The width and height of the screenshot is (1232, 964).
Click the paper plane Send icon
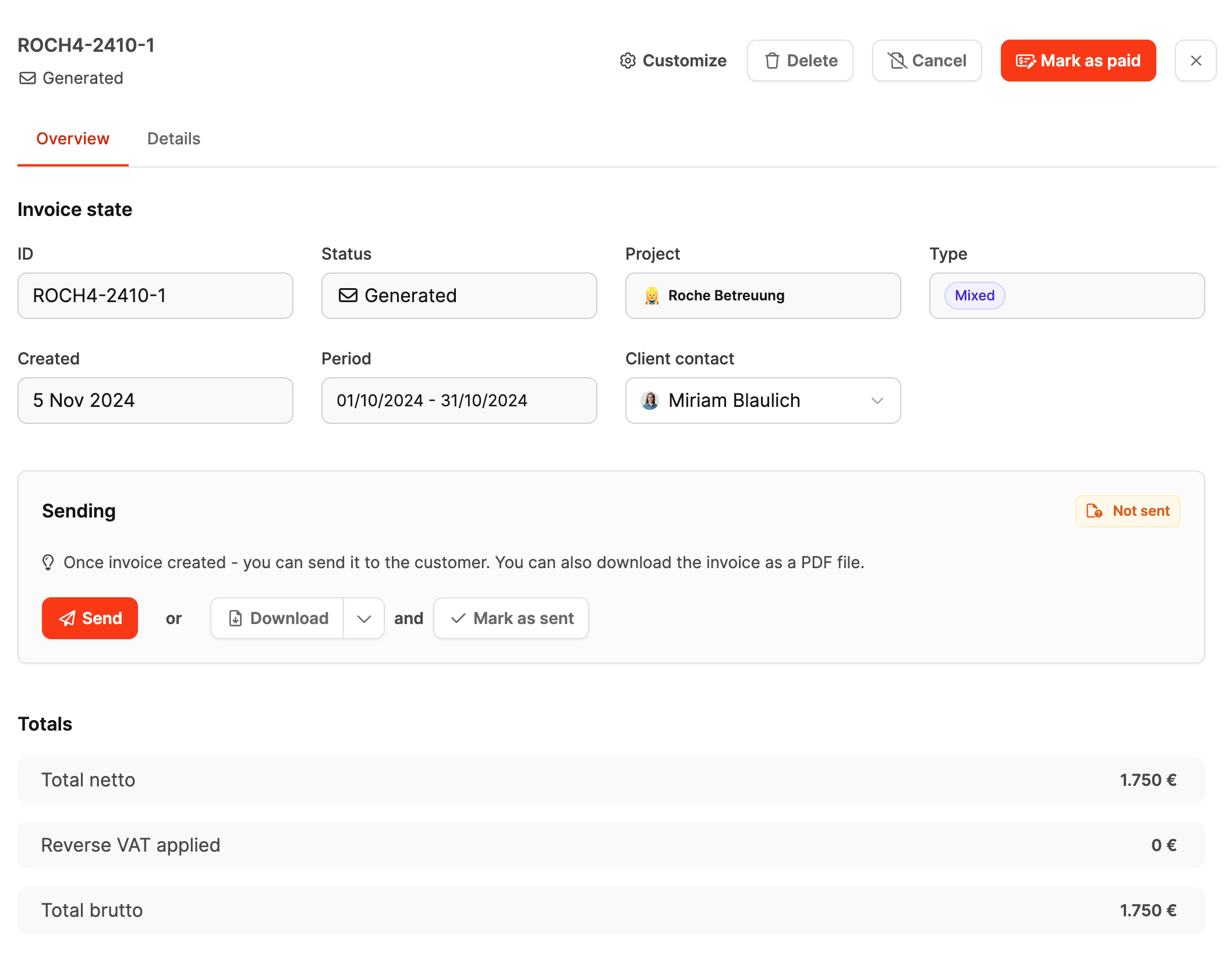tap(68, 618)
